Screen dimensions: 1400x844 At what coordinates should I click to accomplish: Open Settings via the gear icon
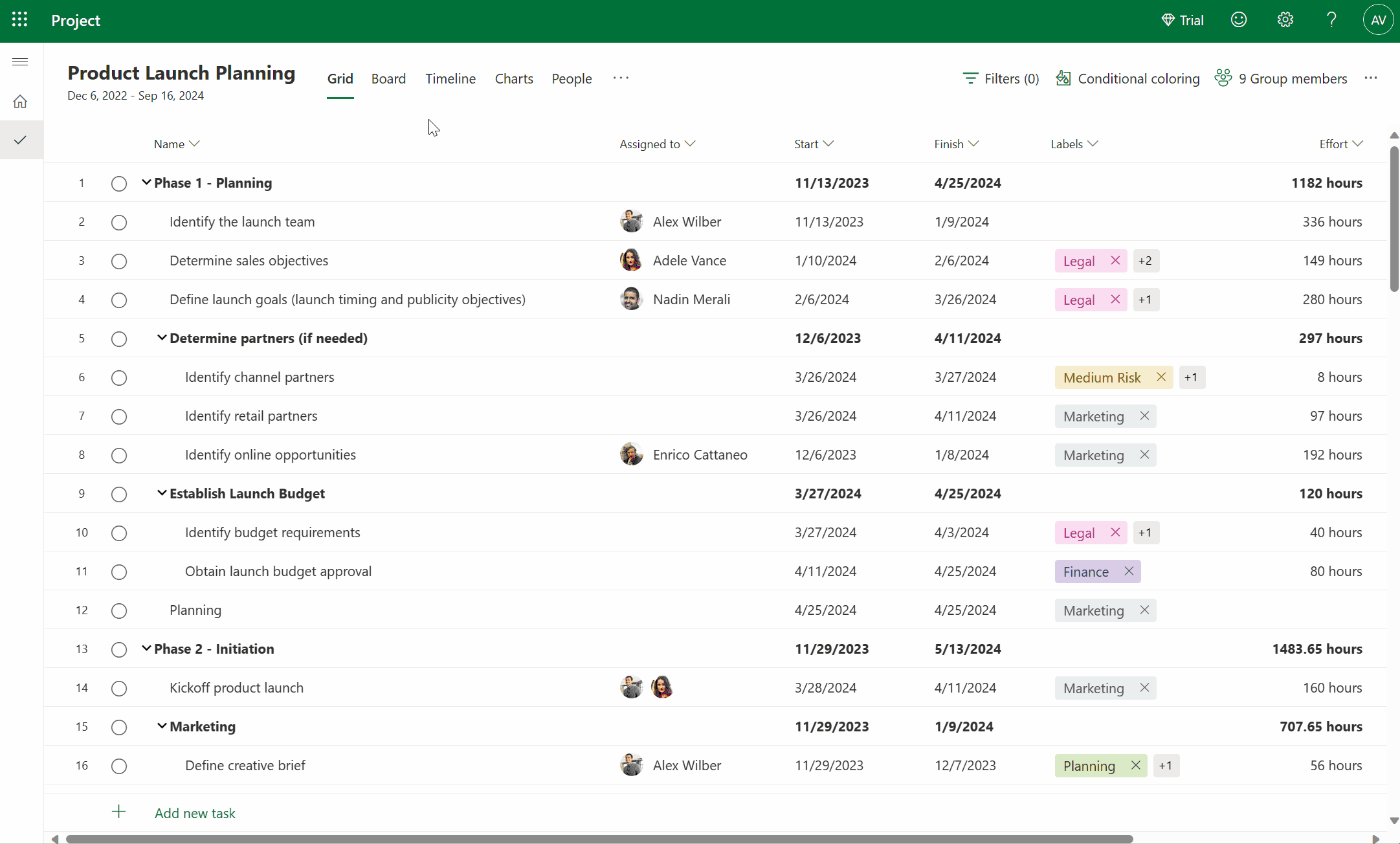coord(1285,19)
